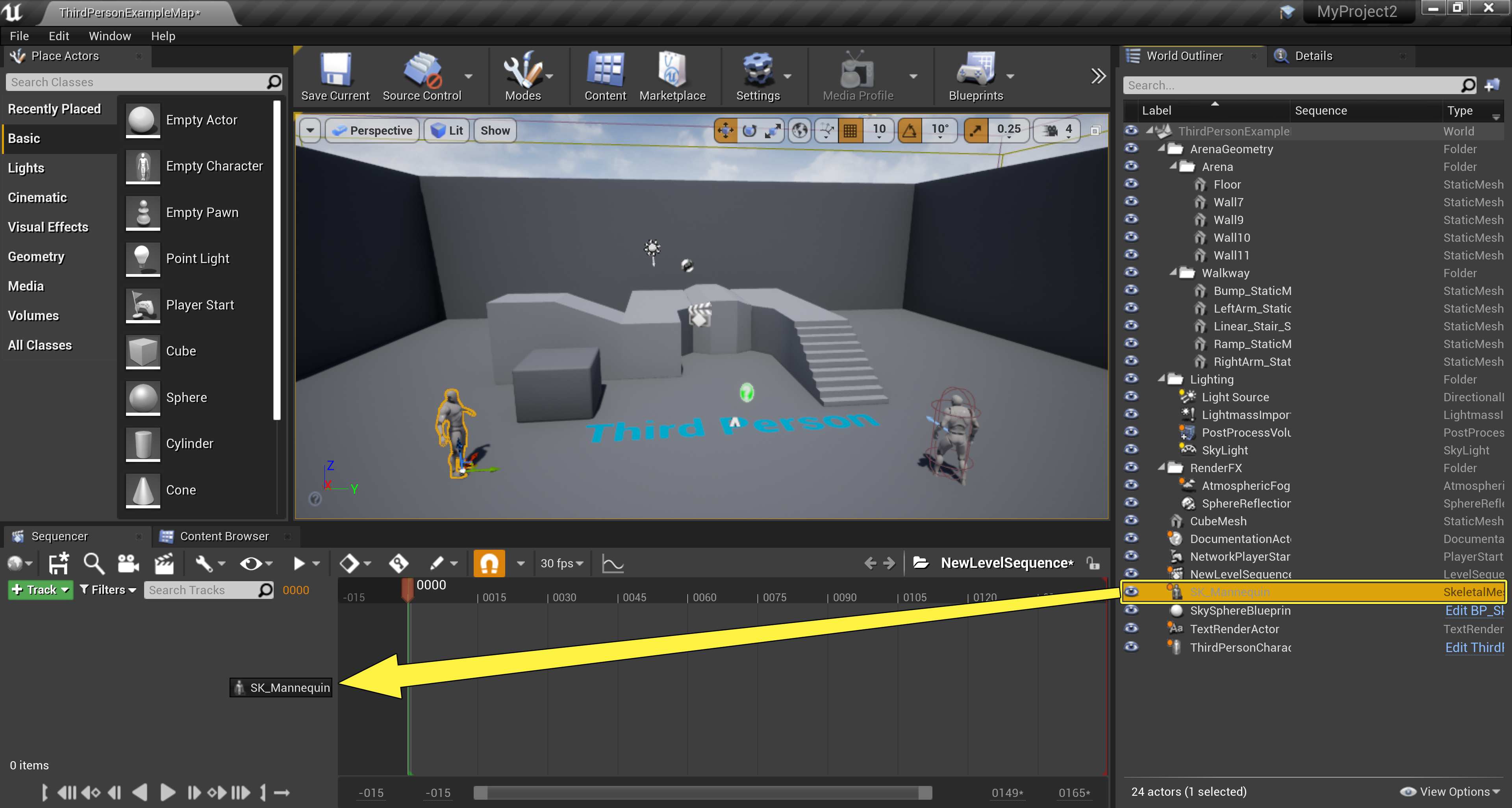Toggle visibility of the Floor actor
Image resolution: width=1512 pixels, height=808 pixels.
pos(1130,183)
